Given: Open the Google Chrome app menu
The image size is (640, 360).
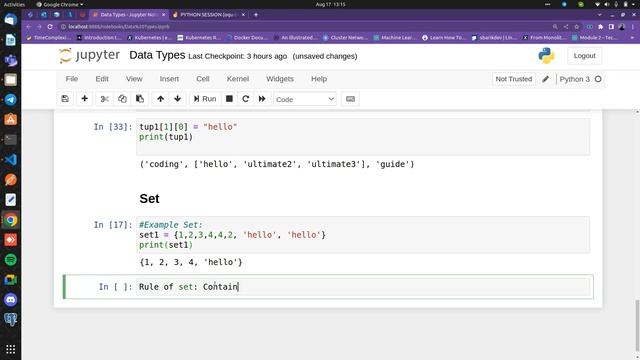Looking at the screenshot, I should (x=60, y=4).
